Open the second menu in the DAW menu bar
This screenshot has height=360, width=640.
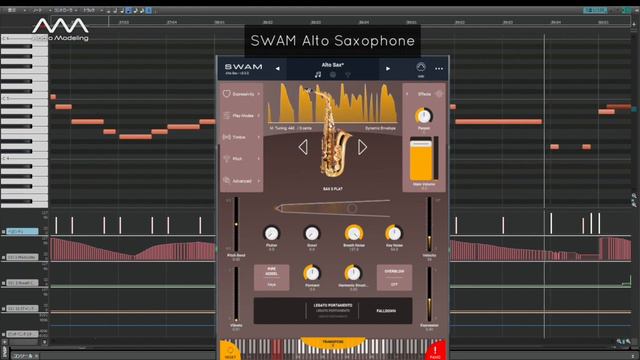(37, 10)
